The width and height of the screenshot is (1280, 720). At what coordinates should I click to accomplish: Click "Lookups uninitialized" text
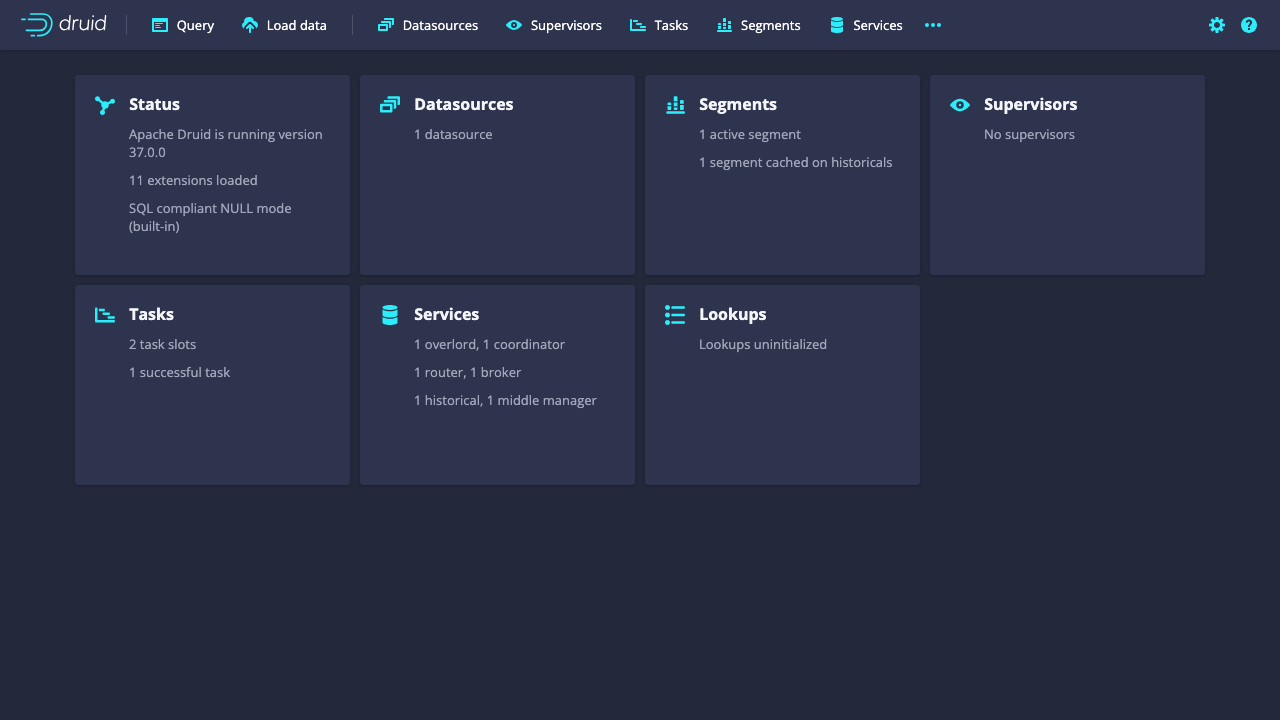[x=763, y=344]
